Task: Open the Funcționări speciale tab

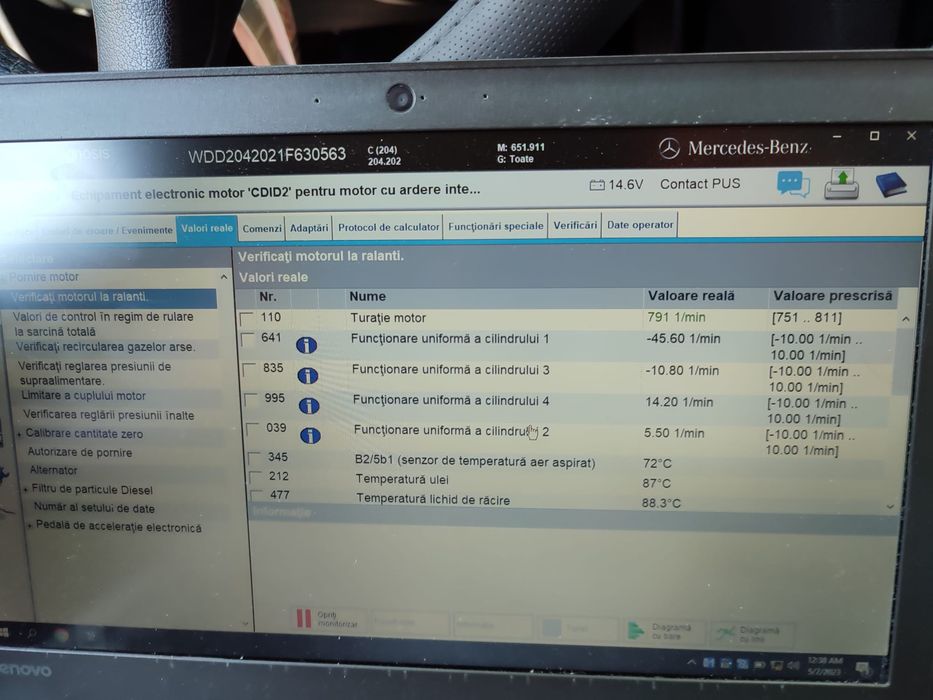Action: pyautogui.click(x=496, y=226)
